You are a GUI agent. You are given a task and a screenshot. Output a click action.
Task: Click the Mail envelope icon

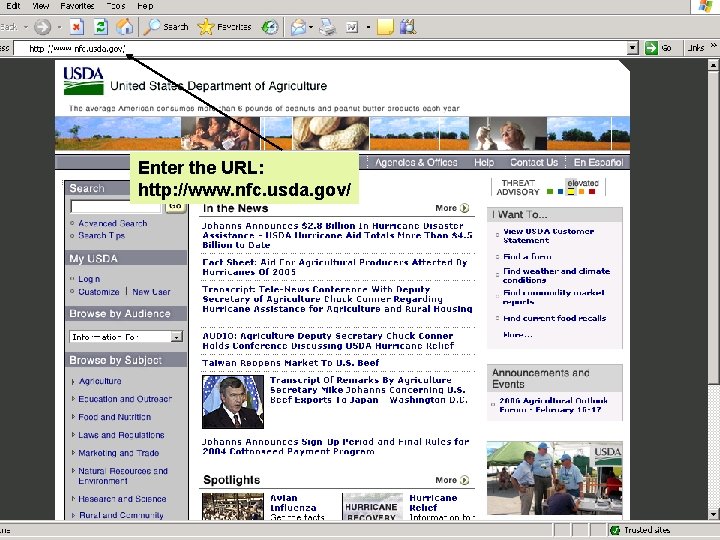[298, 27]
